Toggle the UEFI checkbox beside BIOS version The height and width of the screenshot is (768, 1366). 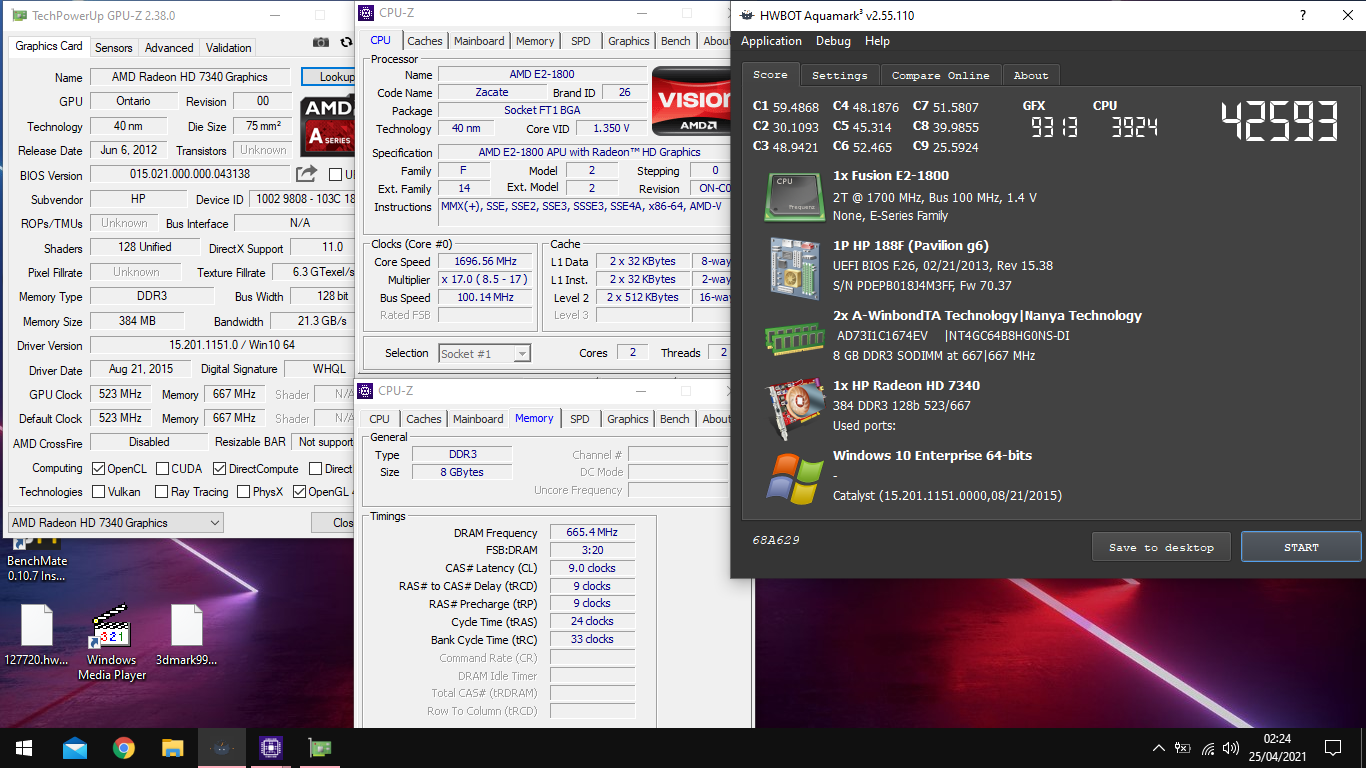coord(335,175)
